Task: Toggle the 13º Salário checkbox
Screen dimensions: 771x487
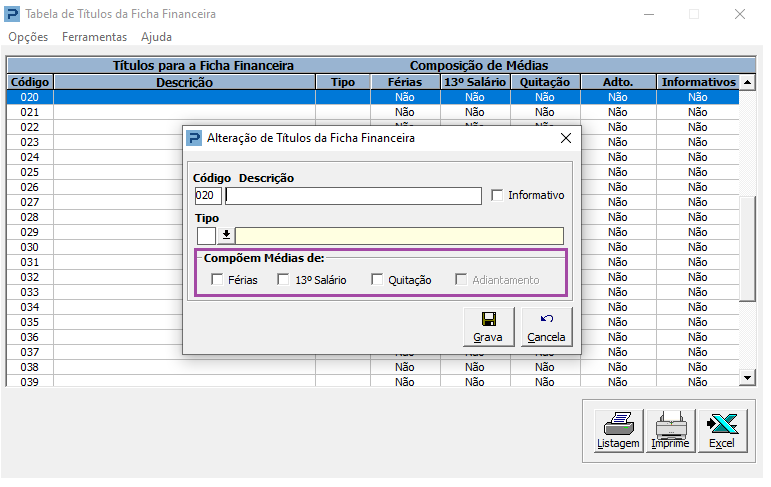Action: click(284, 280)
